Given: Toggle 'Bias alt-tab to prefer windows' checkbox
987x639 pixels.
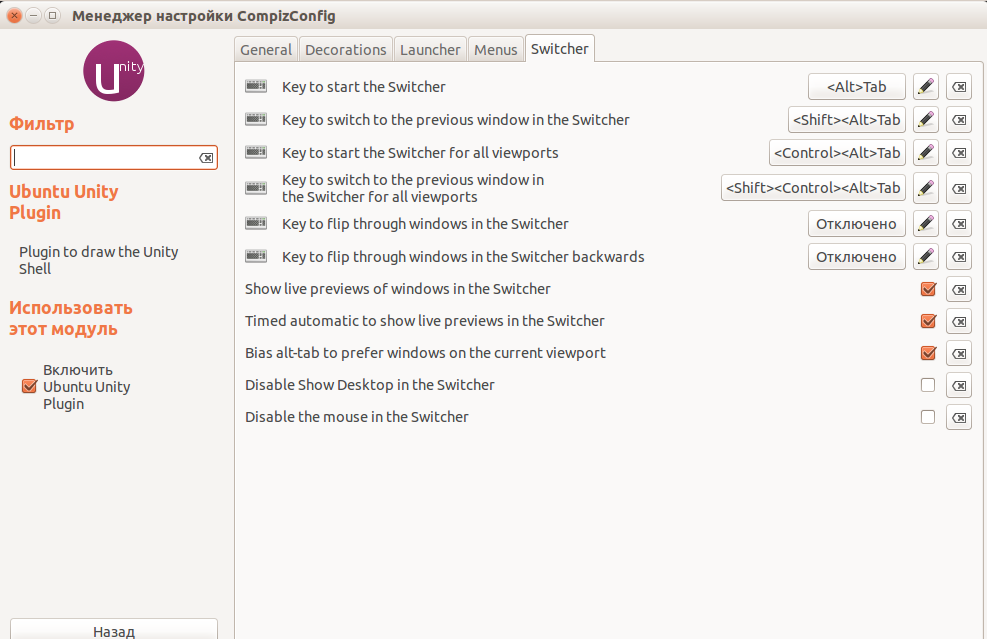Looking at the screenshot, I should pyautogui.click(x=928, y=353).
